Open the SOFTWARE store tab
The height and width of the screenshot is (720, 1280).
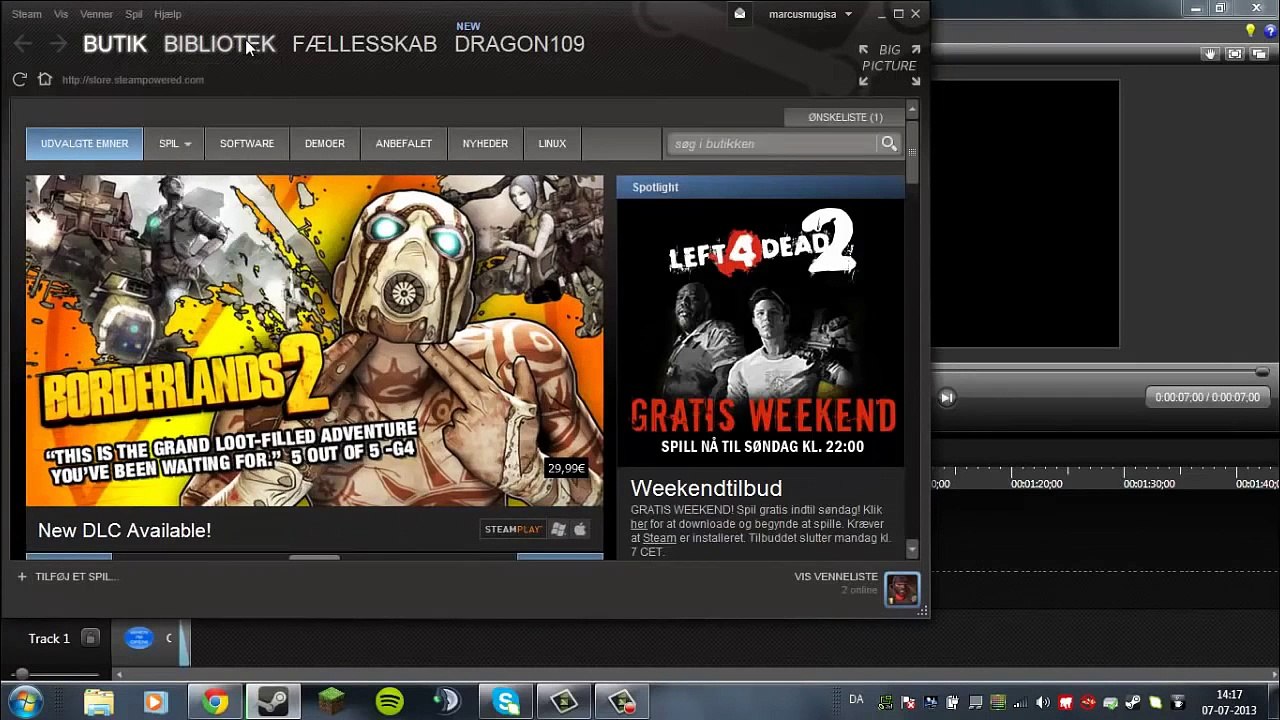click(247, 144)
